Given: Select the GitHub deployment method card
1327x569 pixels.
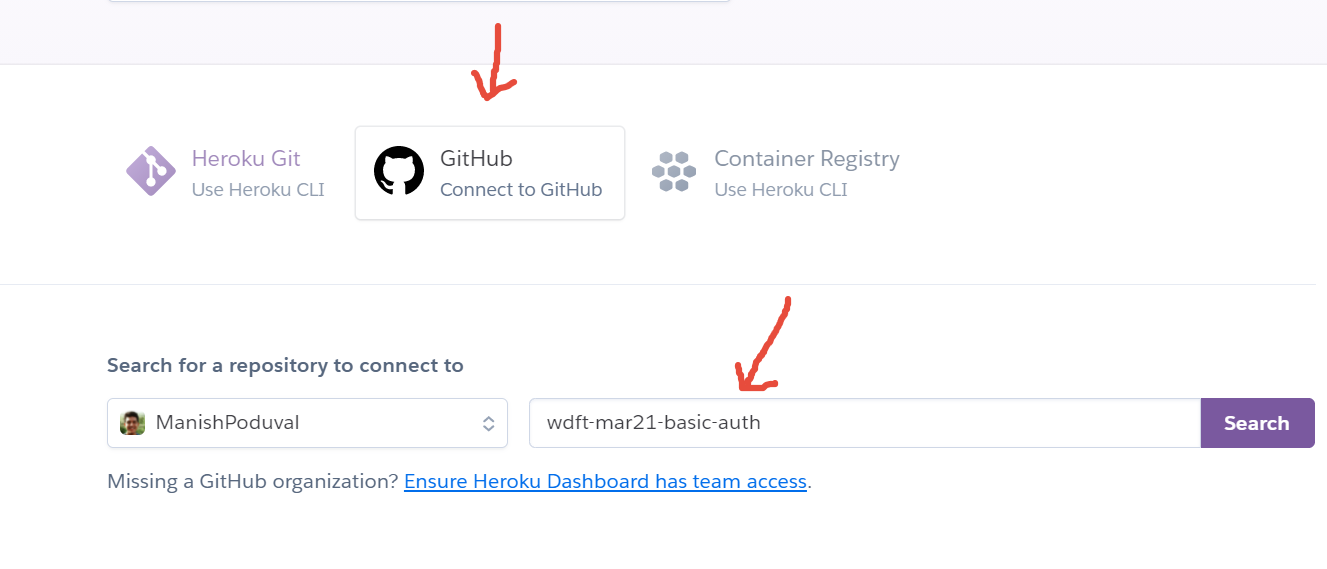Looking at the screenshot, I should click(490, 172).
